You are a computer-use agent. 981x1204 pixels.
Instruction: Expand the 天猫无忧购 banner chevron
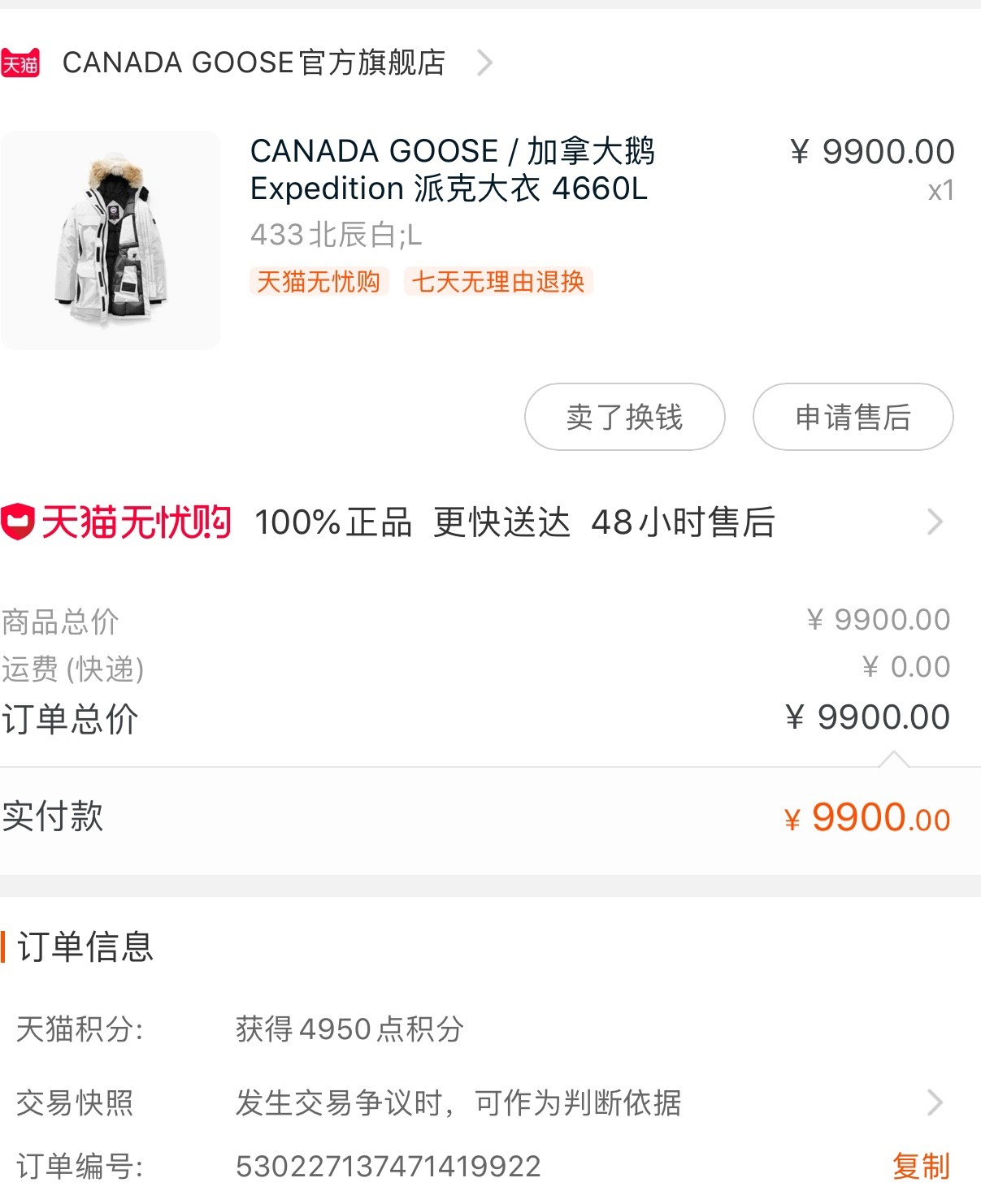tap(935, 522)
